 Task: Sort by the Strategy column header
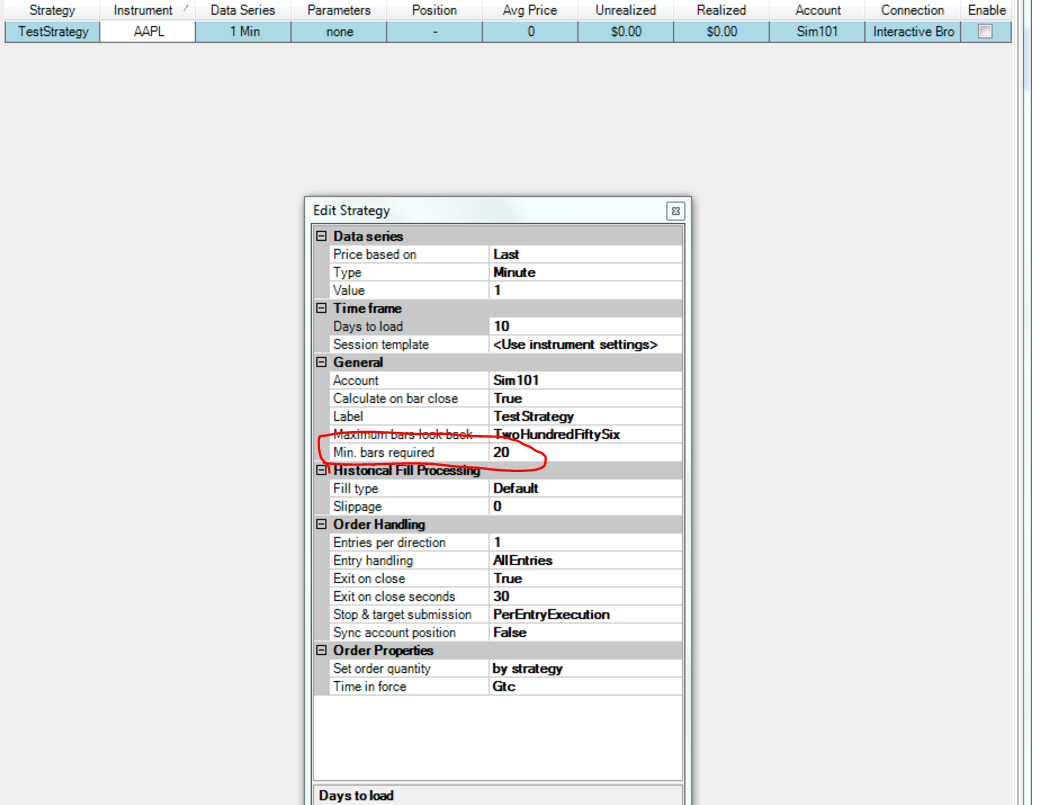[52, 10]
